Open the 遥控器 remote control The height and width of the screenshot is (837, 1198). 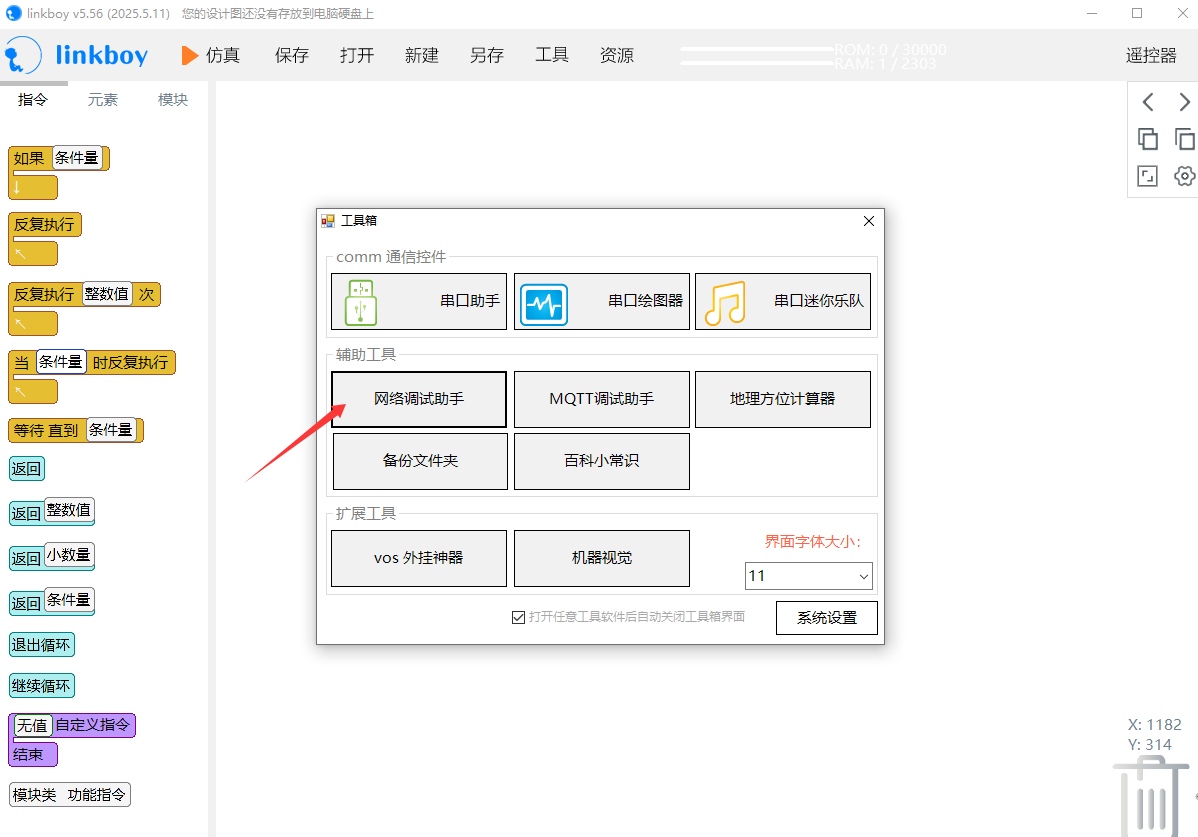point(1151,55)
